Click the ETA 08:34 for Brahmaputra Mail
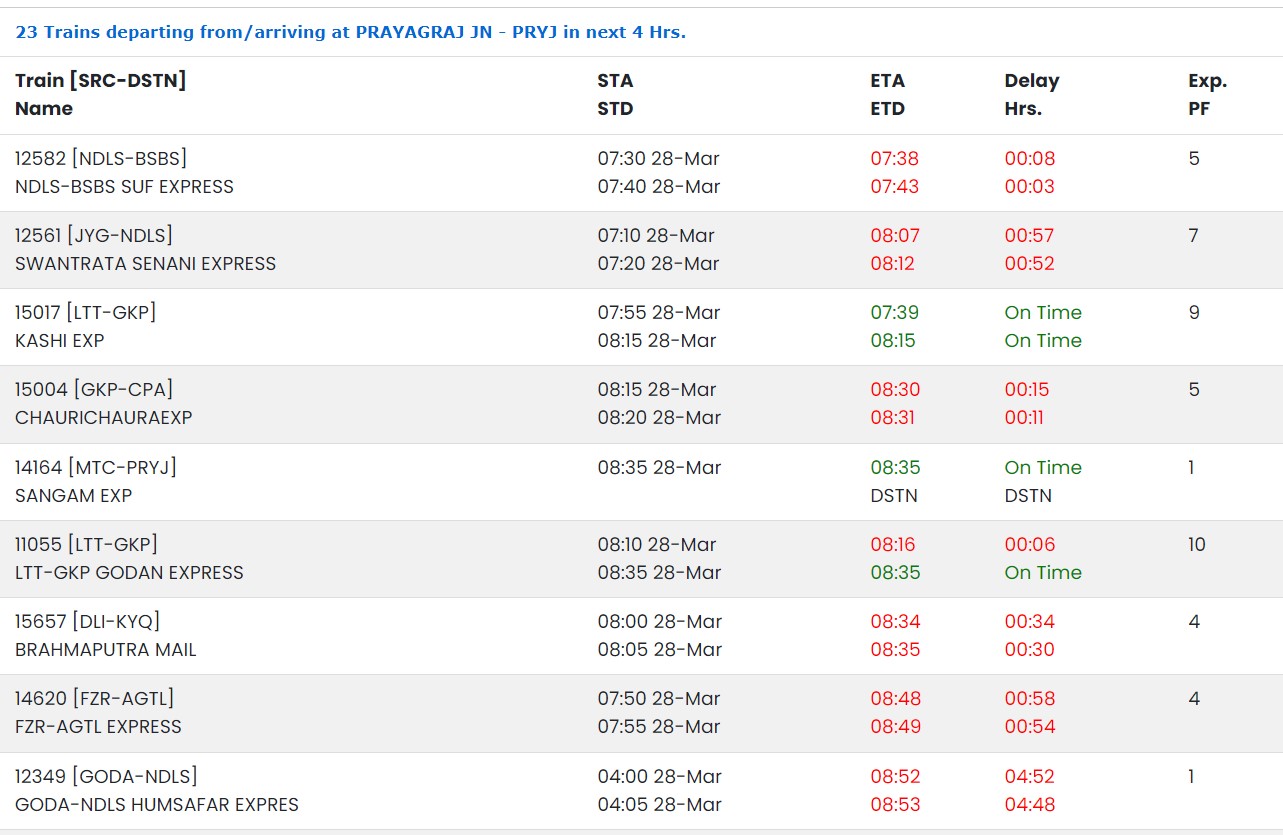The image size is (1283, 835). (894, 621)
